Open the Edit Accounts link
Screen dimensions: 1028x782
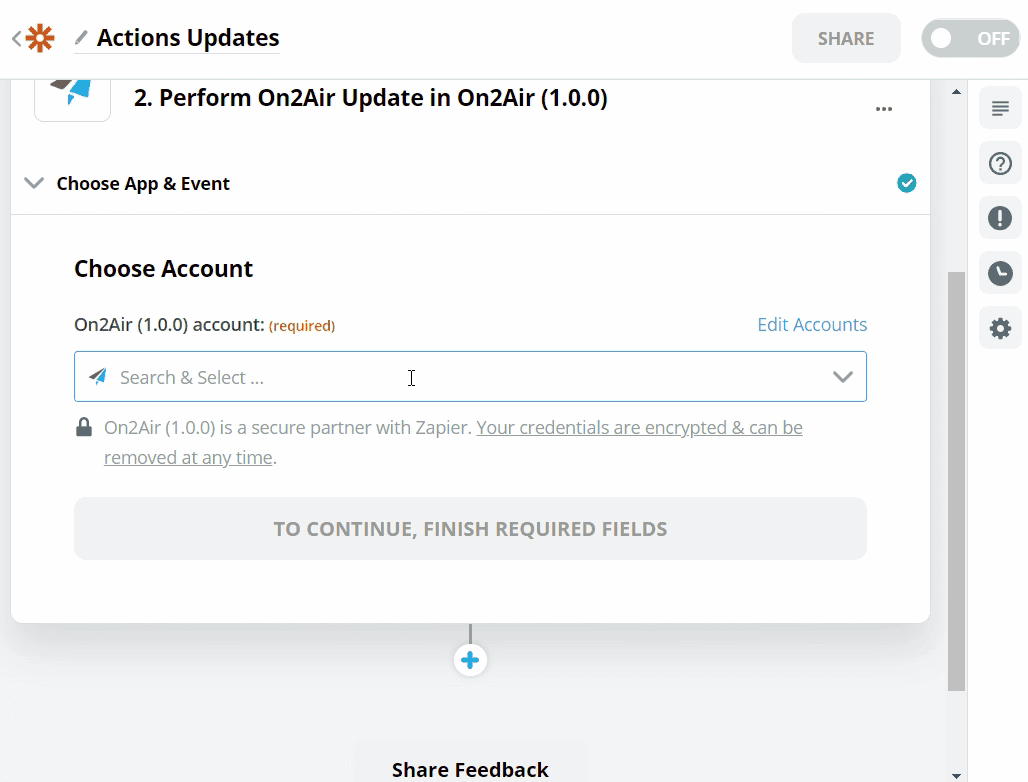[x=812, y=325]
